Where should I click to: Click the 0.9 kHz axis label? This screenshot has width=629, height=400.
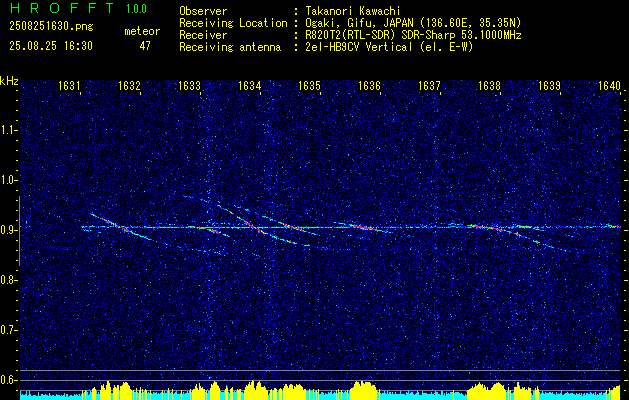click(x=7, y=230)
